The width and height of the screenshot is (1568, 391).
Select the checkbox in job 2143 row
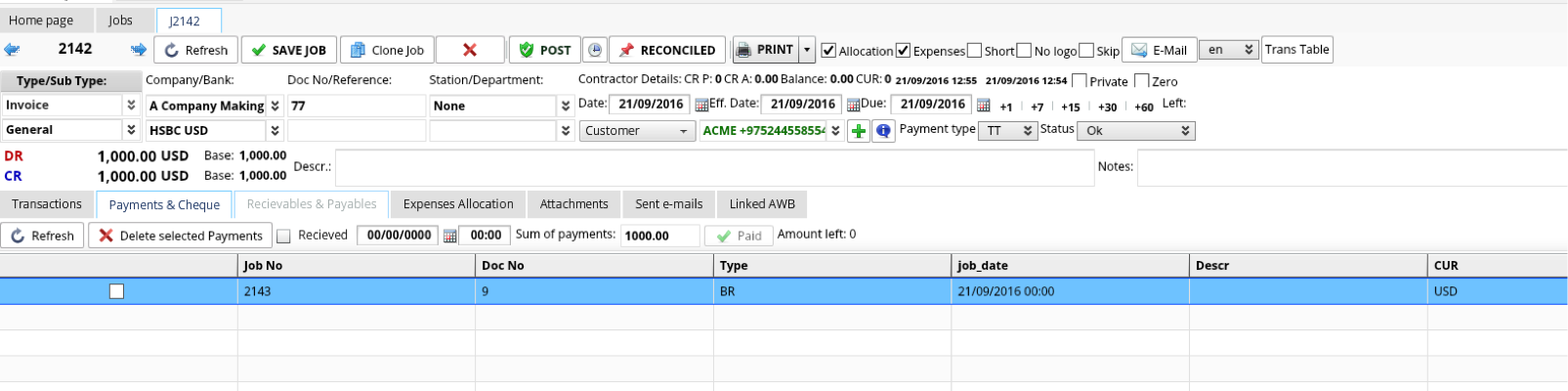click(117, 291)
